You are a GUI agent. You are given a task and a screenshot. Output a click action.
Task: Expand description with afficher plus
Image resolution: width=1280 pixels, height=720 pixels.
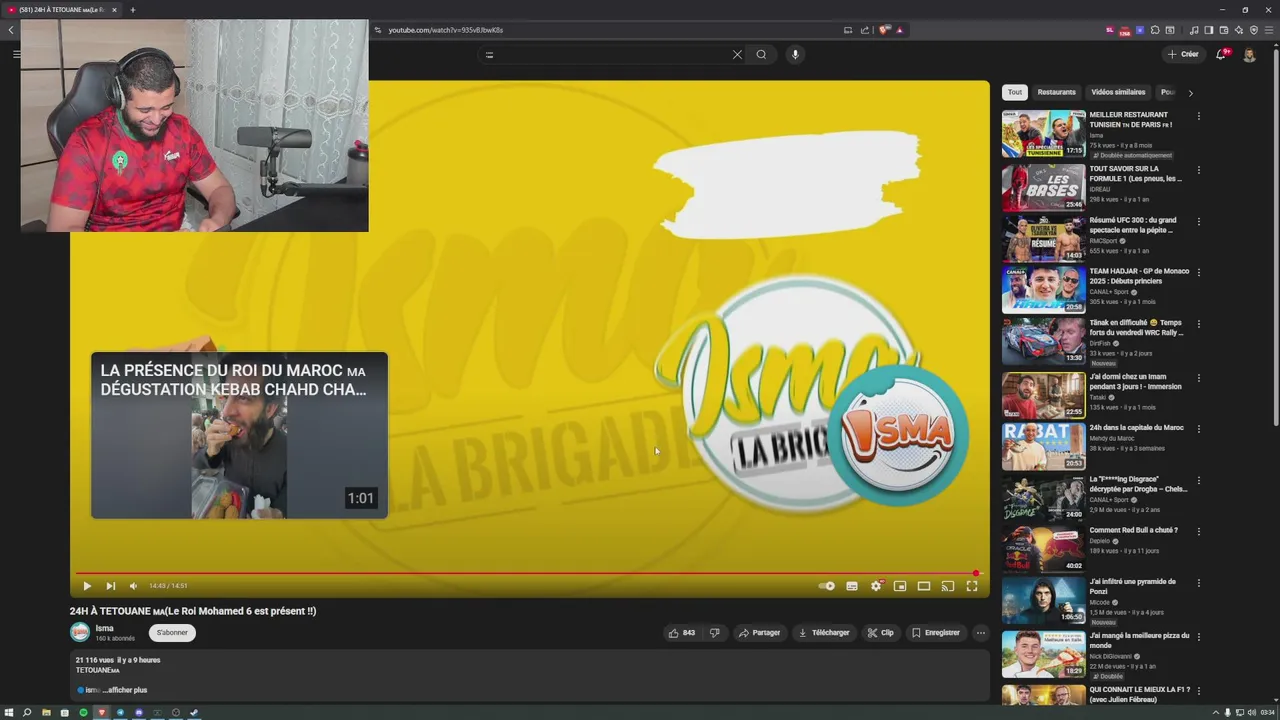(127, 690)
